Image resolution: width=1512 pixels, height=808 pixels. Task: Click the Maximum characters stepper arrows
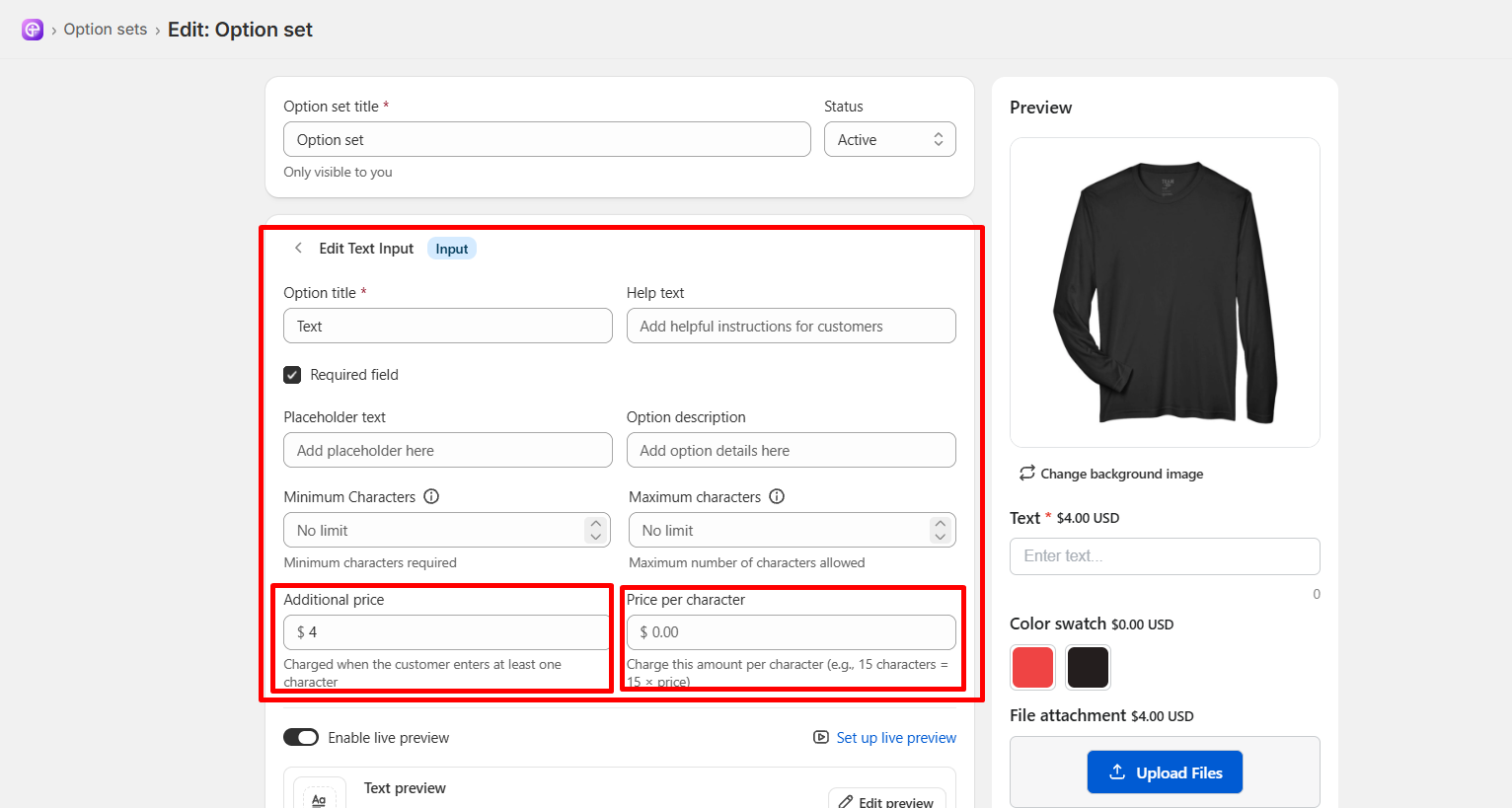[x=941, y=530]
